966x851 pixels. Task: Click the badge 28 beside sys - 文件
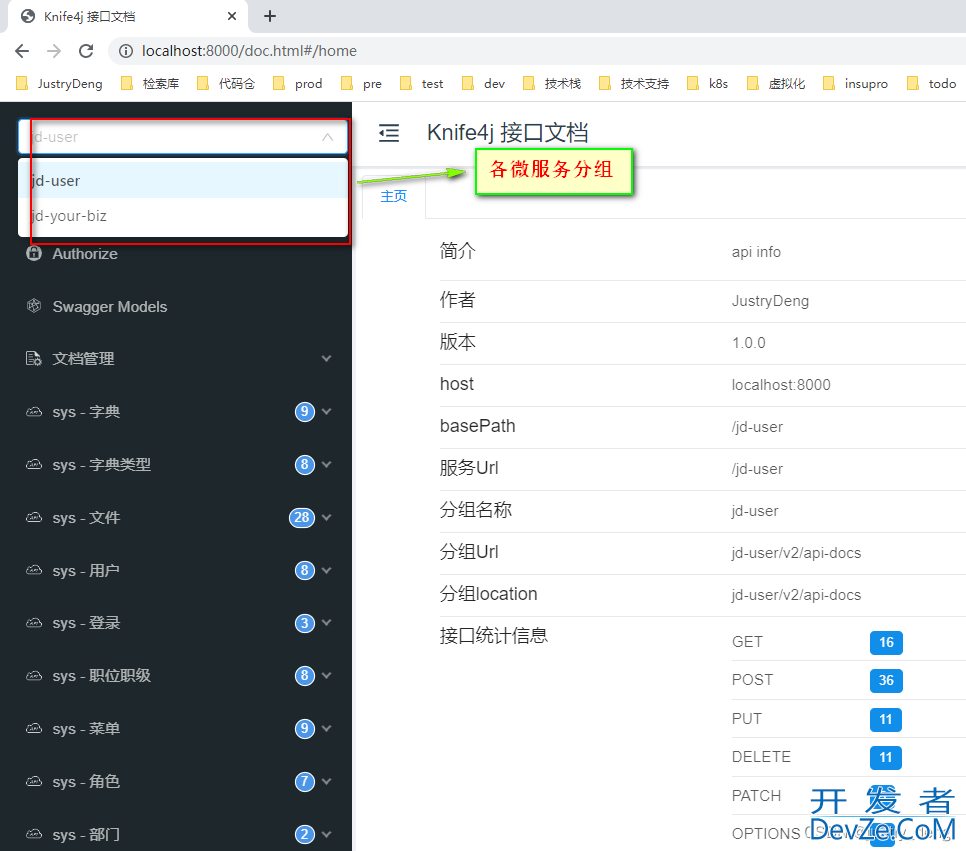[x=302, y=518]
